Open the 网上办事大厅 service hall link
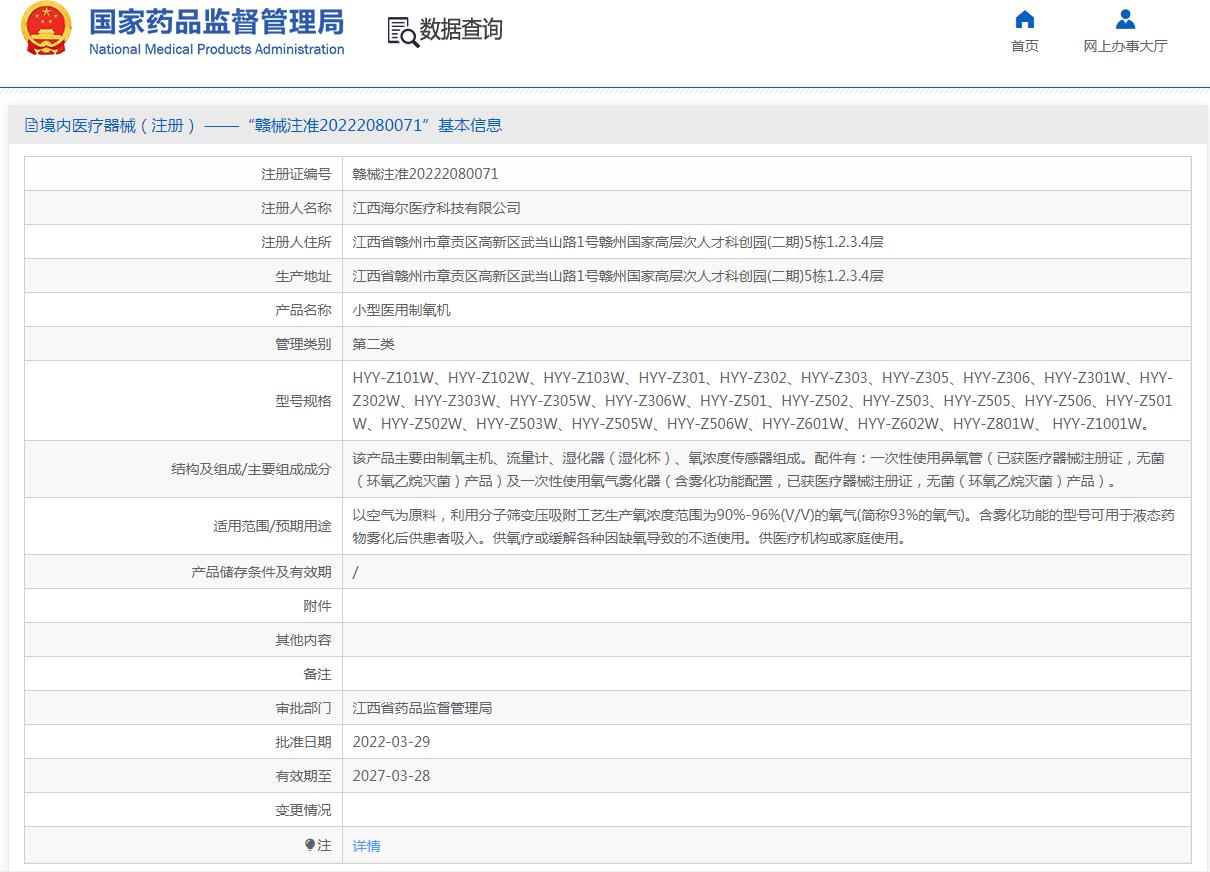The width and height of the screenshot is (1210, 872). click(x=1124, y=47)
